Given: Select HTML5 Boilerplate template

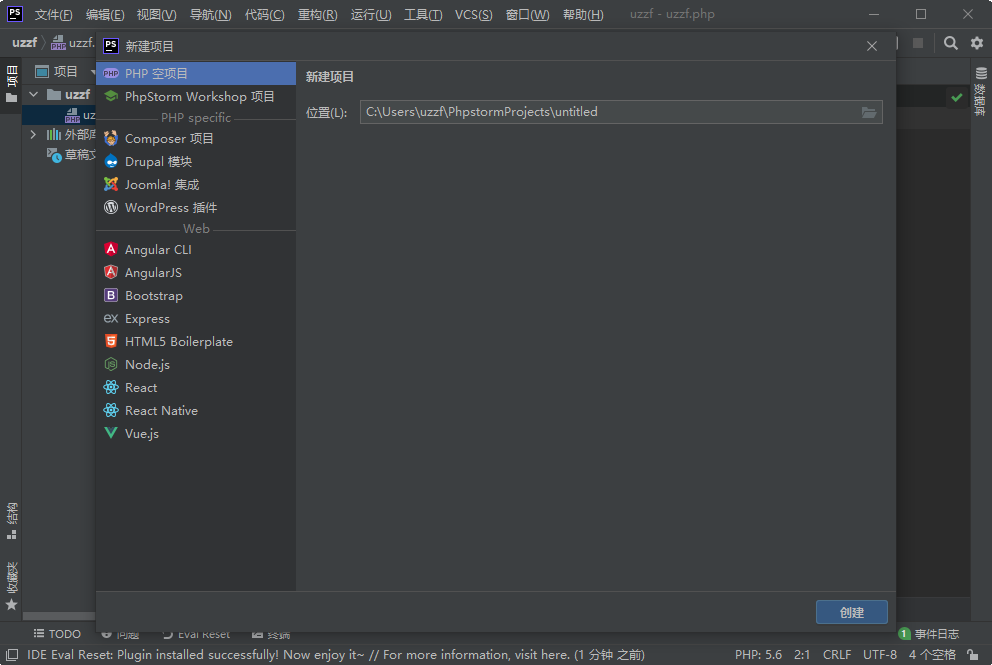Looking at the screenshot, I should point(195,342).
